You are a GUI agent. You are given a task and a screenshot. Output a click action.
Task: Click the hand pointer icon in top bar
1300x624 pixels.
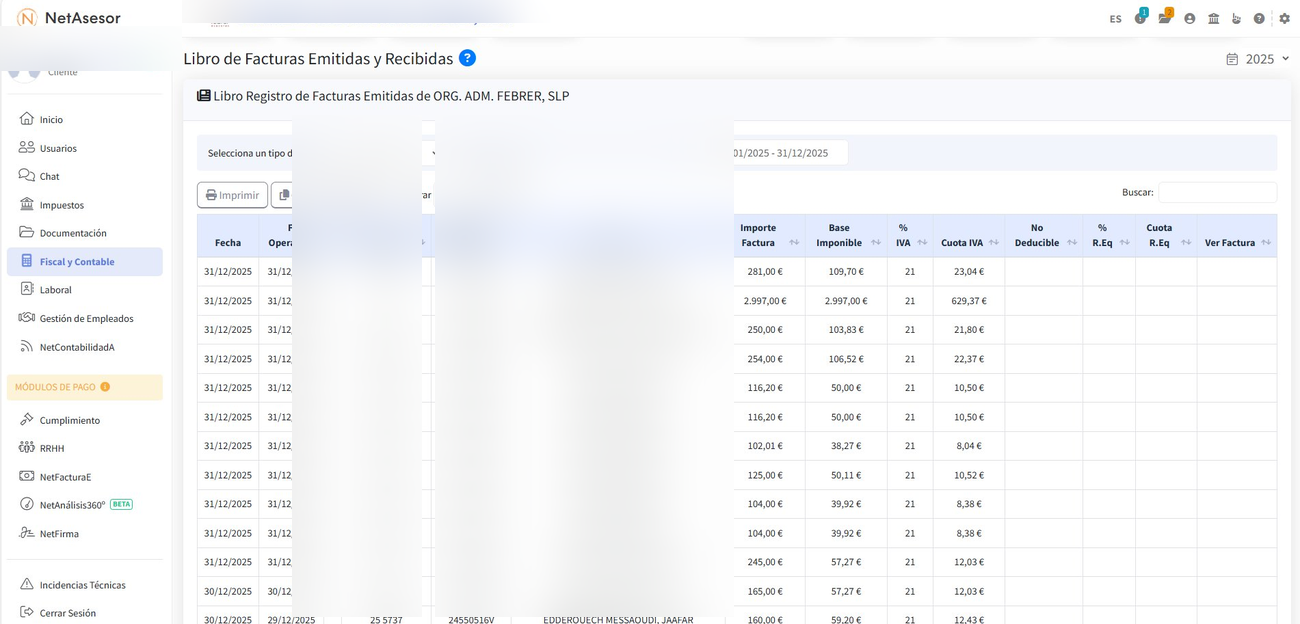click(x=1236, y=18)
